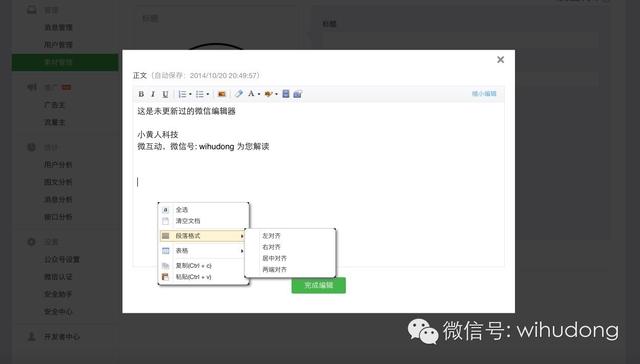Screen dimensions: 640x364
Task: Open 公众号设置 in background sidebar
Action: (x=62, y=260)
